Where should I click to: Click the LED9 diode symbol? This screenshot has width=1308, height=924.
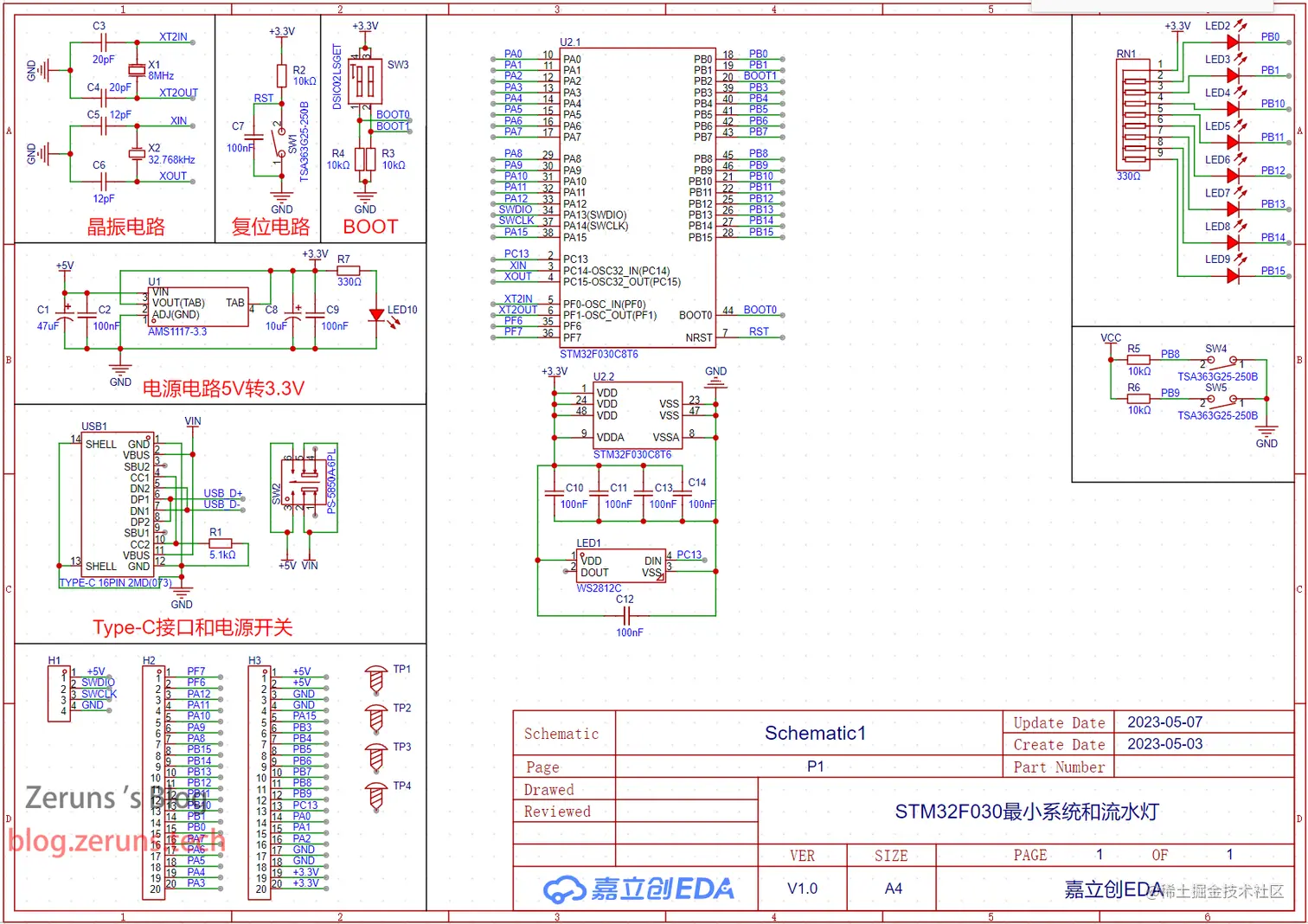1233,276
